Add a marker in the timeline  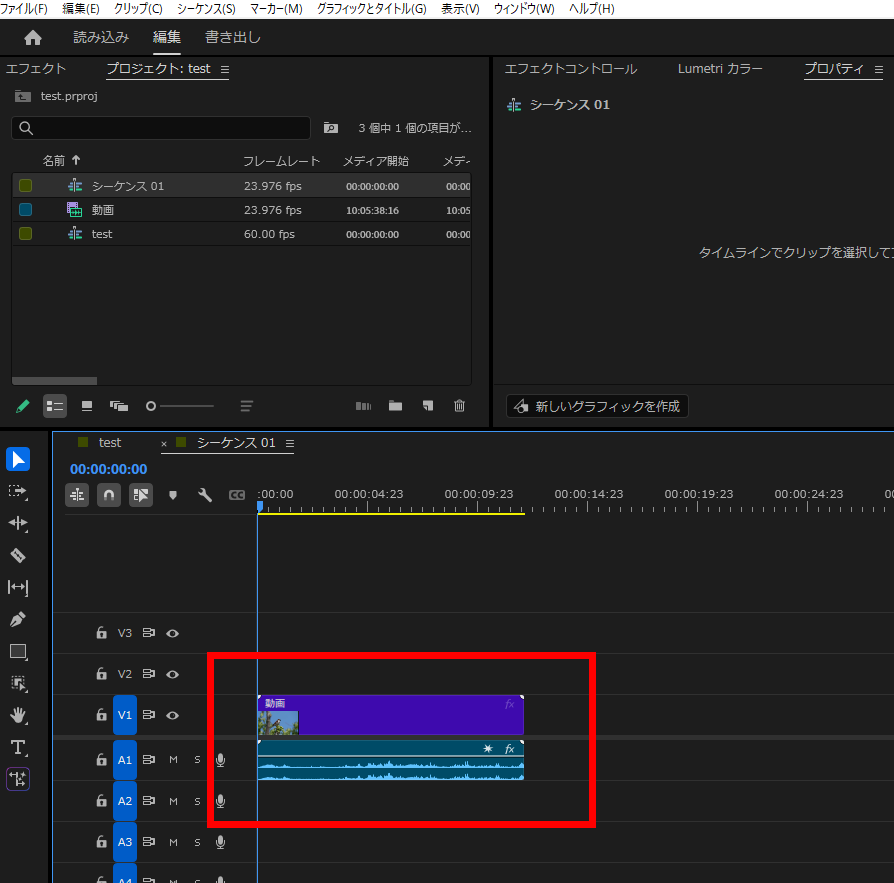(x=173, y=495)
